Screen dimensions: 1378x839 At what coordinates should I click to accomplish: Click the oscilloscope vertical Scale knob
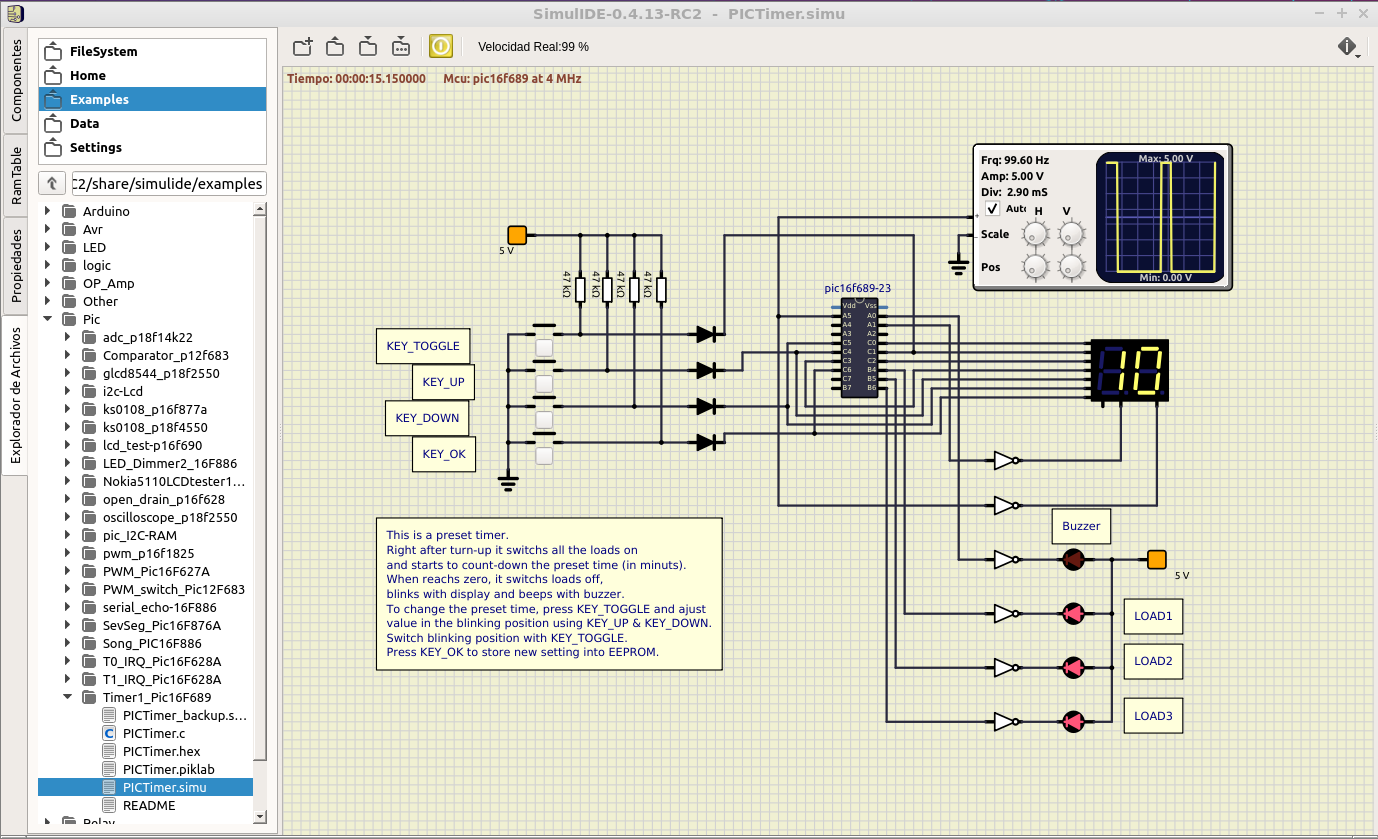pos(1072,234)
